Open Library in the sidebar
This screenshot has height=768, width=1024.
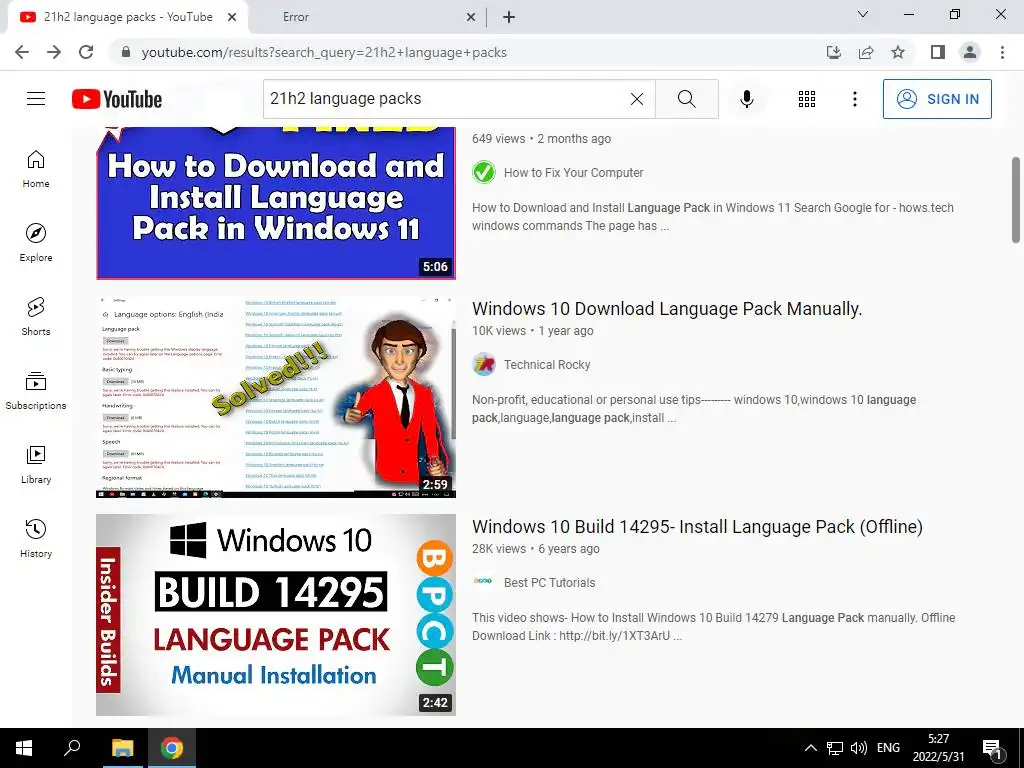click(36, 464)
